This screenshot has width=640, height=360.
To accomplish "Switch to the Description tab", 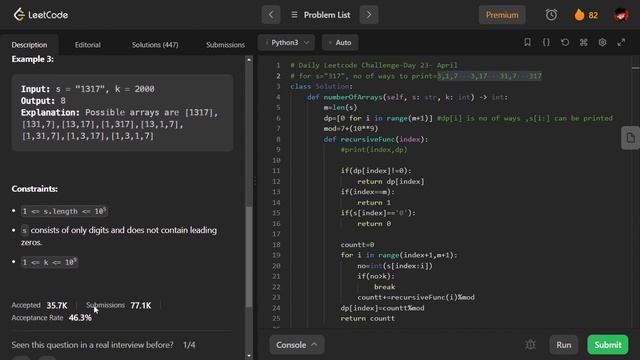I will click(29, 45).
